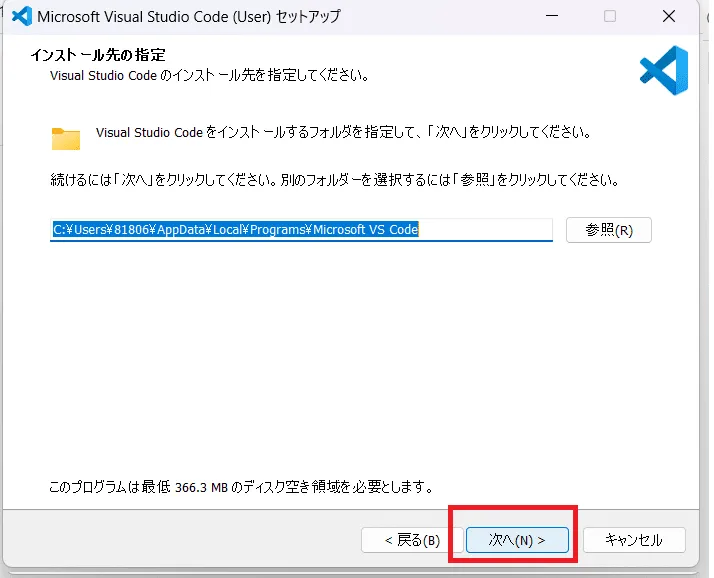Click the yellow folder icon
The image size is (714, 578).
pyautogui.click(x=66, y=138)
